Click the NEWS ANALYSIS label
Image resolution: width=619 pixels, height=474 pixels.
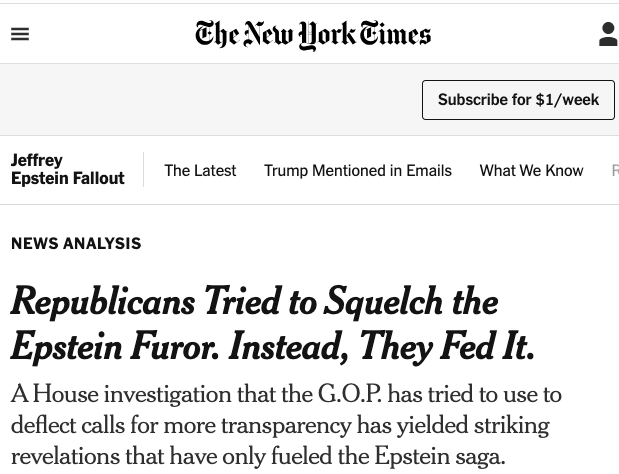(76, 243)
